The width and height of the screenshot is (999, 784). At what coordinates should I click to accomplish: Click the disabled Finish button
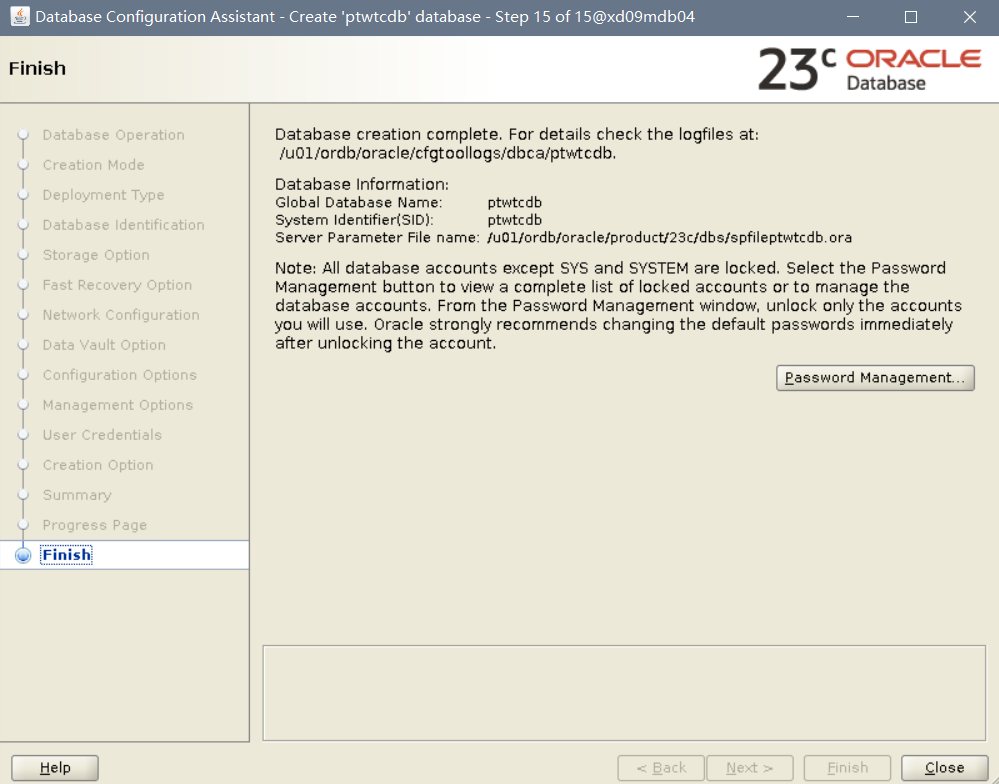click(847, 767)
